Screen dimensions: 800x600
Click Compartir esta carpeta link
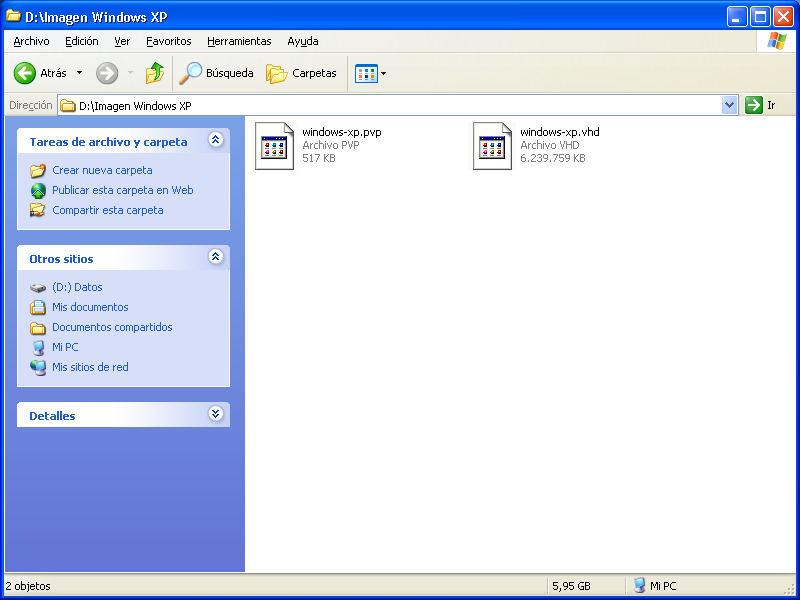[107, 210]
